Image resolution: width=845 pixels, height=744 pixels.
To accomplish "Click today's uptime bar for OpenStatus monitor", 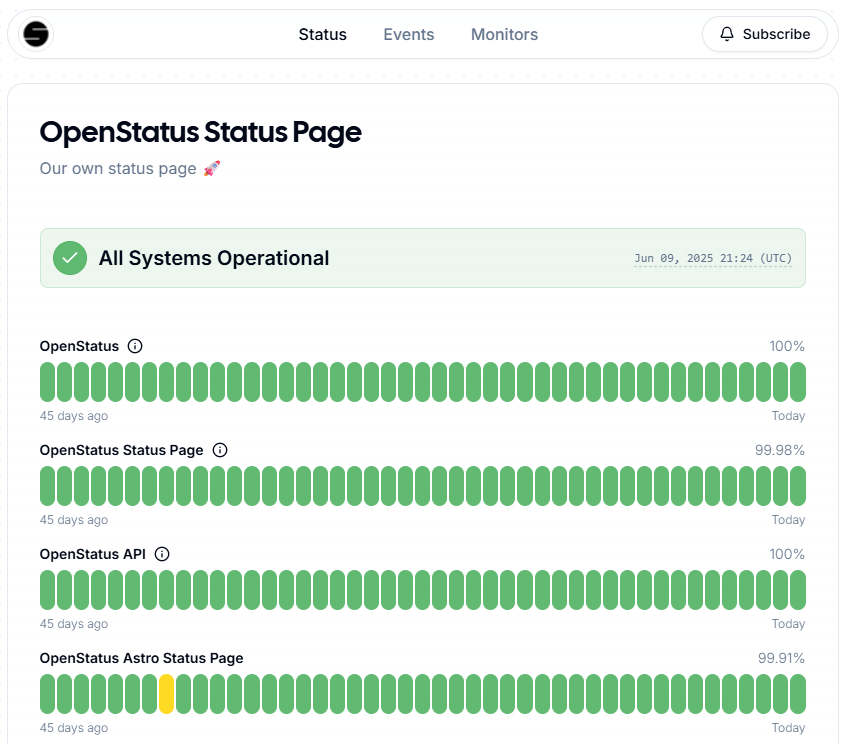I will click(799, 381).
